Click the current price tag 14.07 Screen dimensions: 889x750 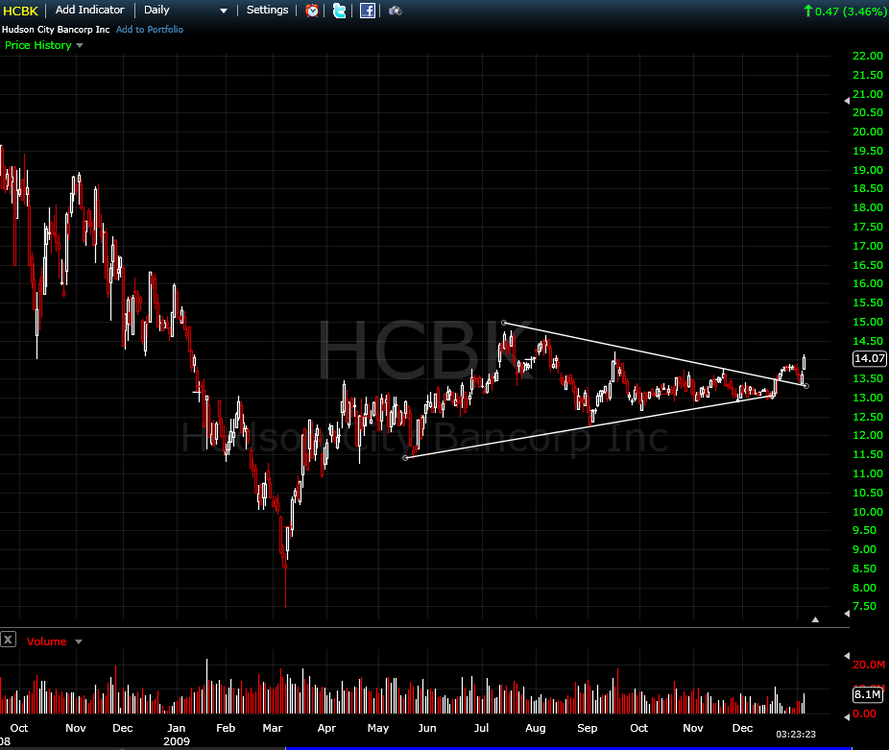pyautogui.click(x=869, y=358)
